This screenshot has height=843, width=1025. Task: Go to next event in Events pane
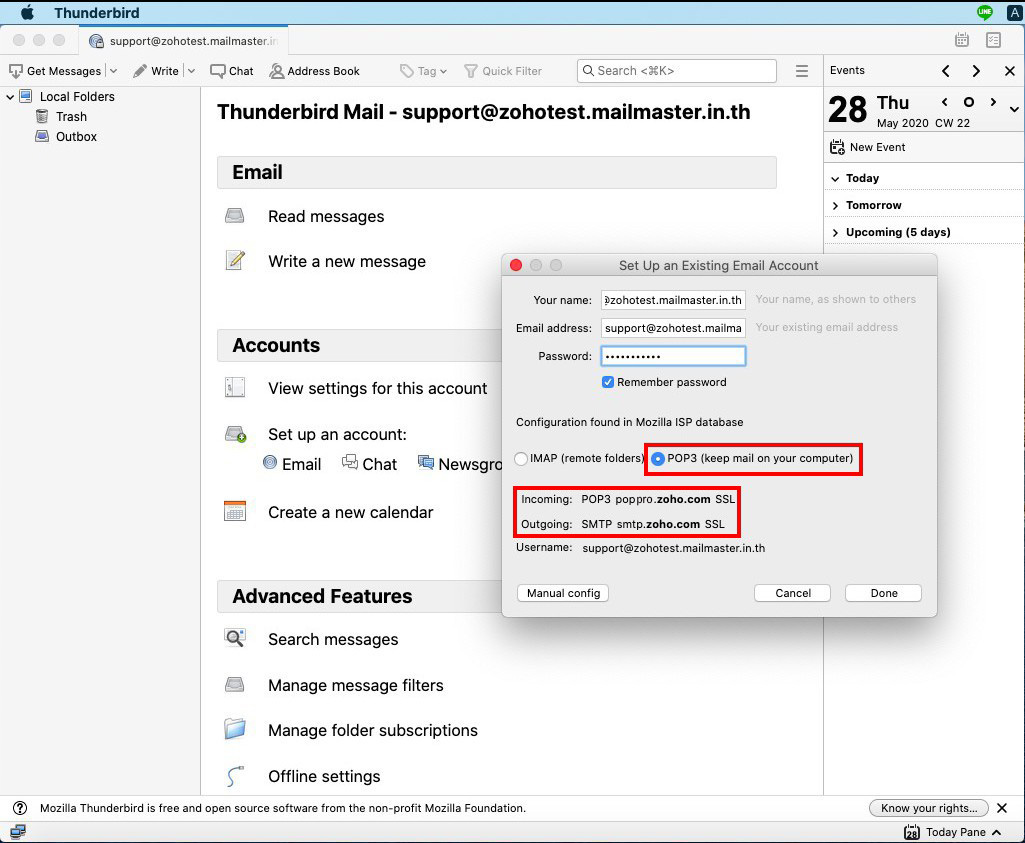(x=976, y=71)
